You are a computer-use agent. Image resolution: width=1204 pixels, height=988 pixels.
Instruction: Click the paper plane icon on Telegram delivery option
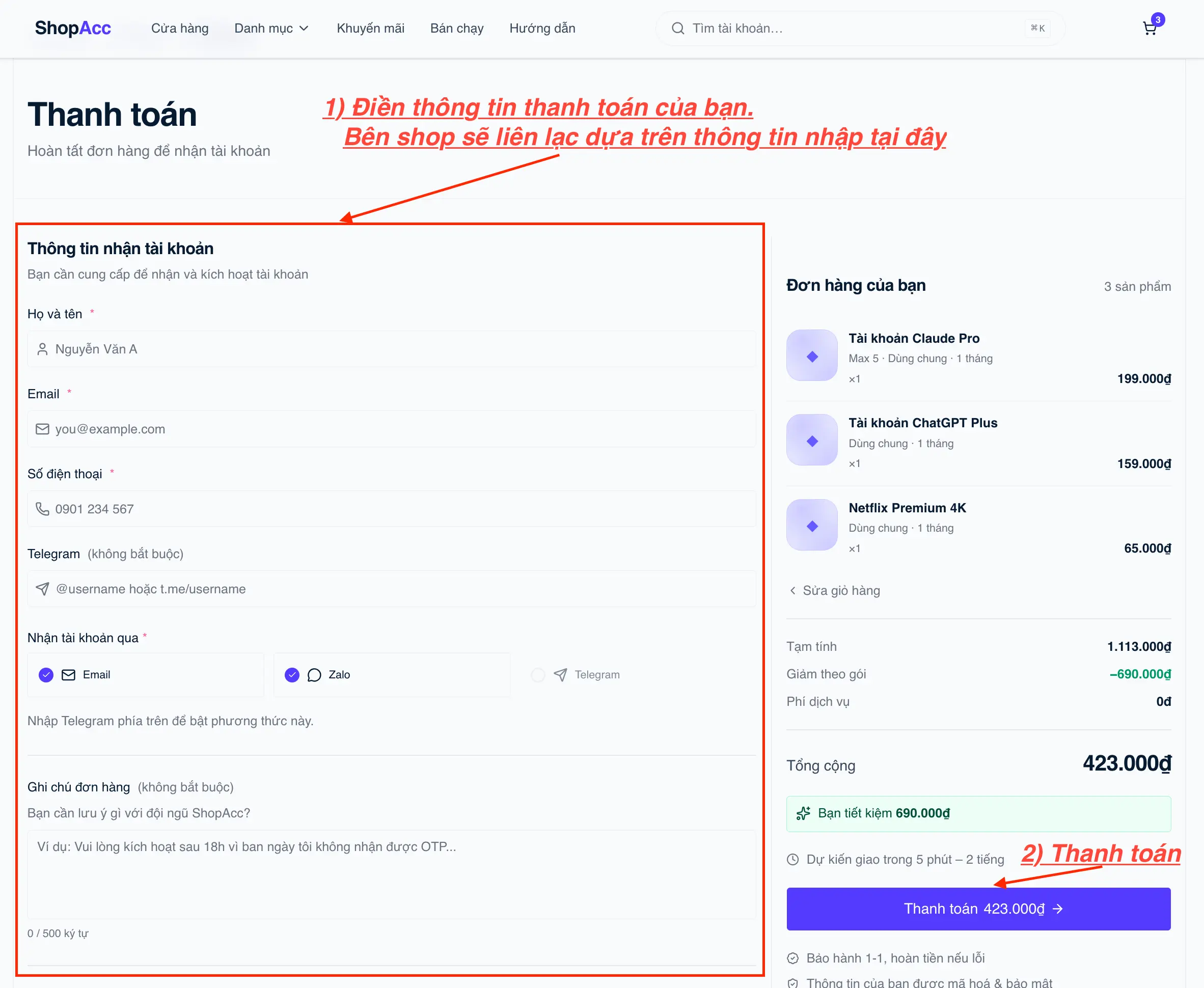560,675
